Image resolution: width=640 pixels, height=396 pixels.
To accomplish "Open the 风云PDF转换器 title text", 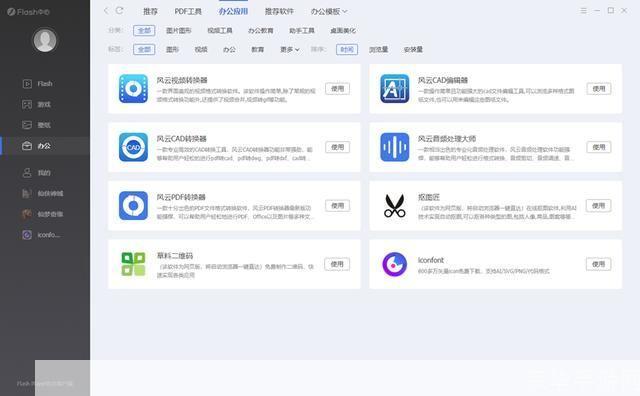I will point(181,197).
